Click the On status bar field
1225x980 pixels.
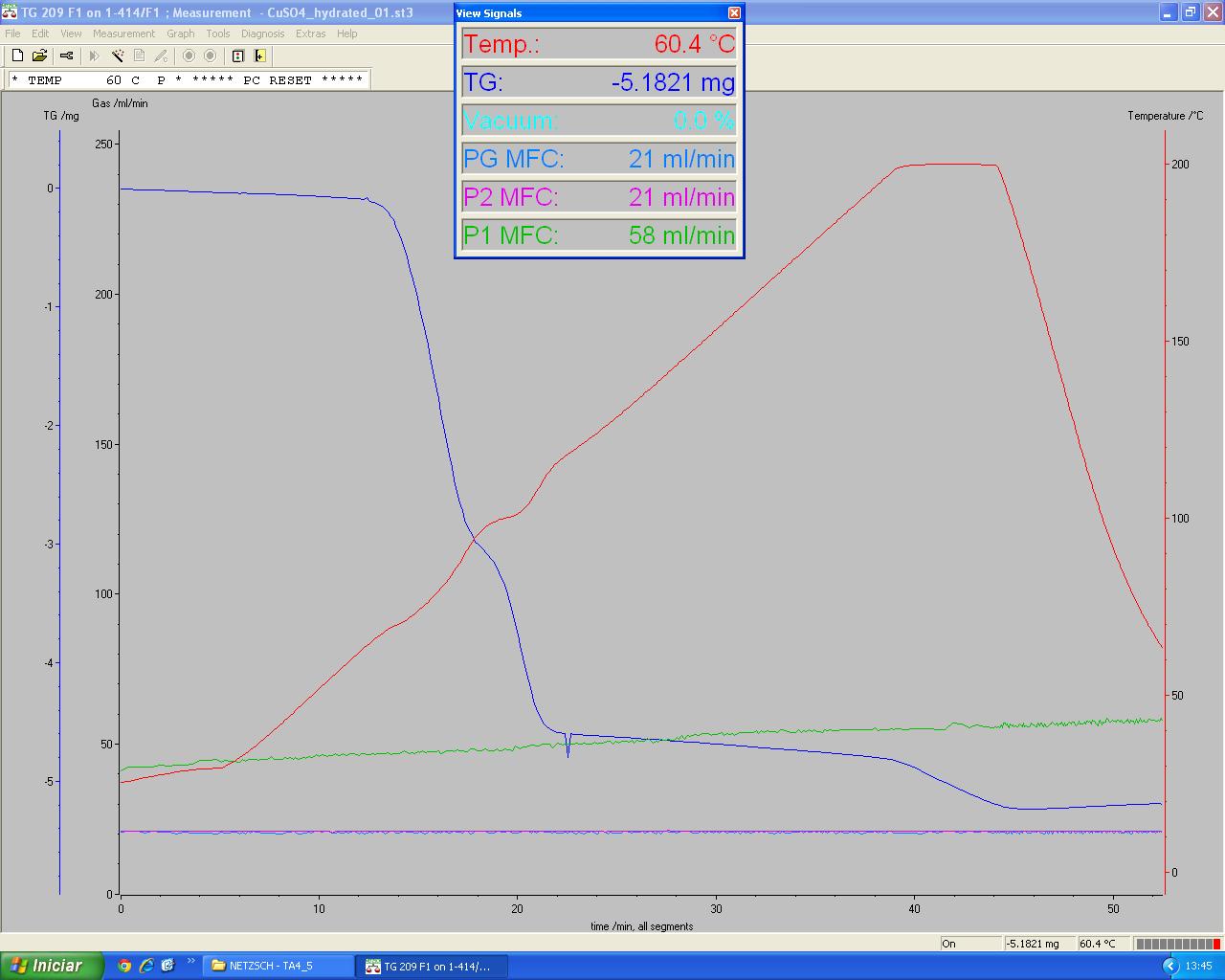[969, 944]
